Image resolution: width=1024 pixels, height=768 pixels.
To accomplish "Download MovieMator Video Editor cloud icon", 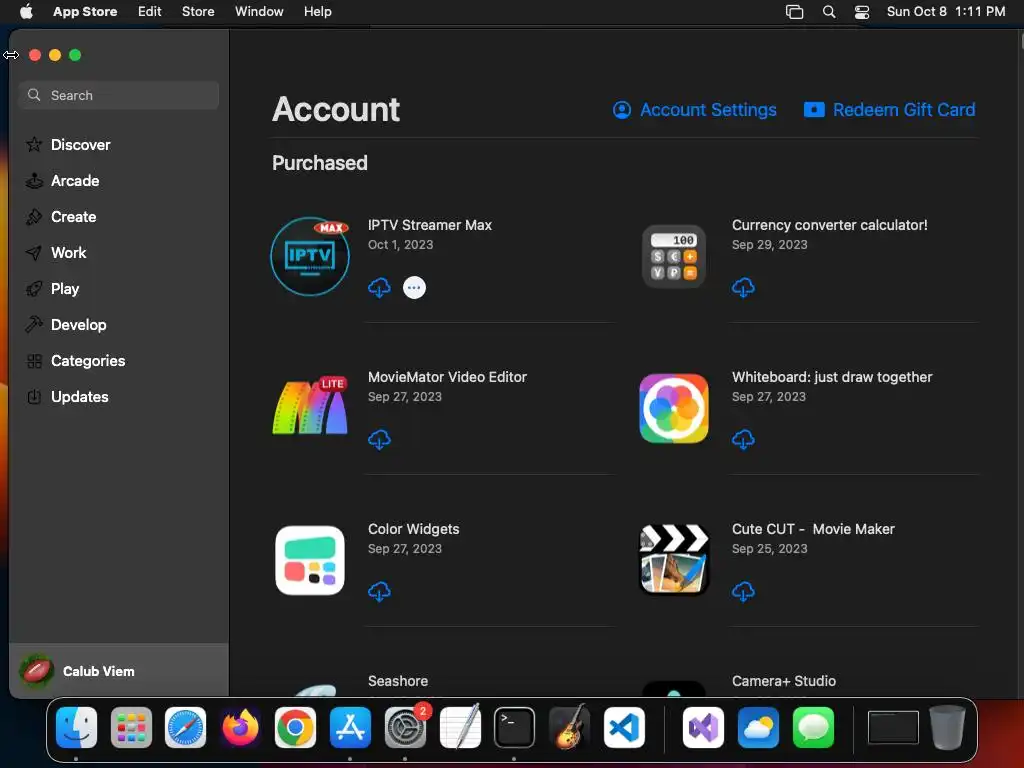I will pos(379,440).
